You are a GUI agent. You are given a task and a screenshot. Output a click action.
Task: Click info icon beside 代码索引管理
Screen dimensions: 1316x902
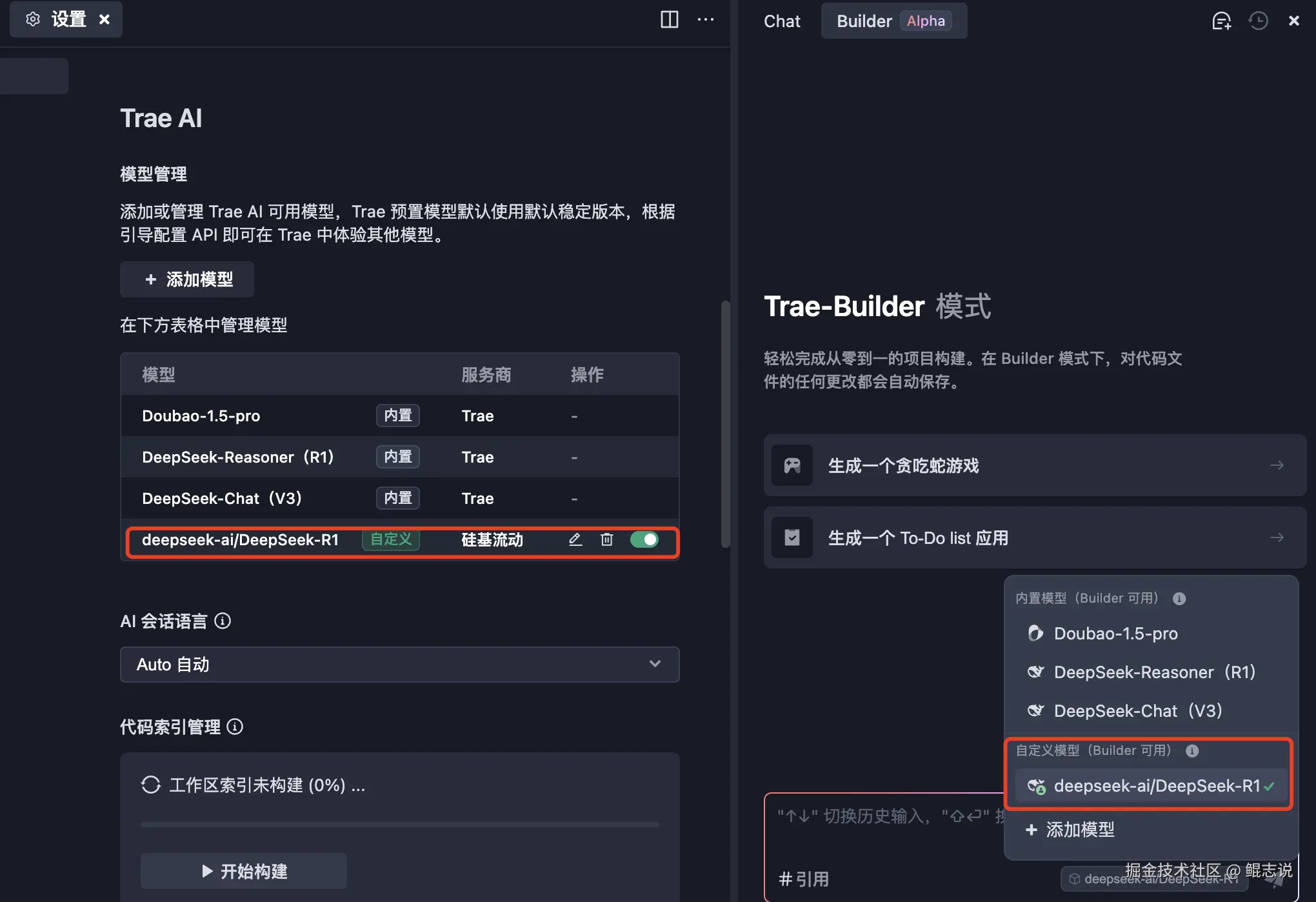coord(235,727)
